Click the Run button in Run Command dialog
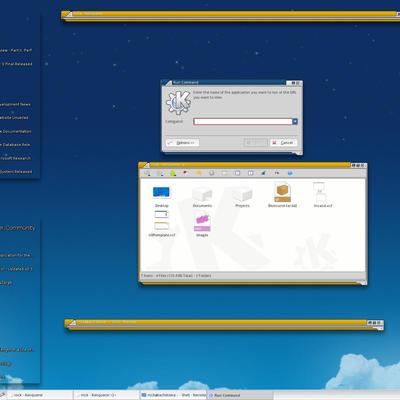The image size is (400, 400). pos(256,143)
